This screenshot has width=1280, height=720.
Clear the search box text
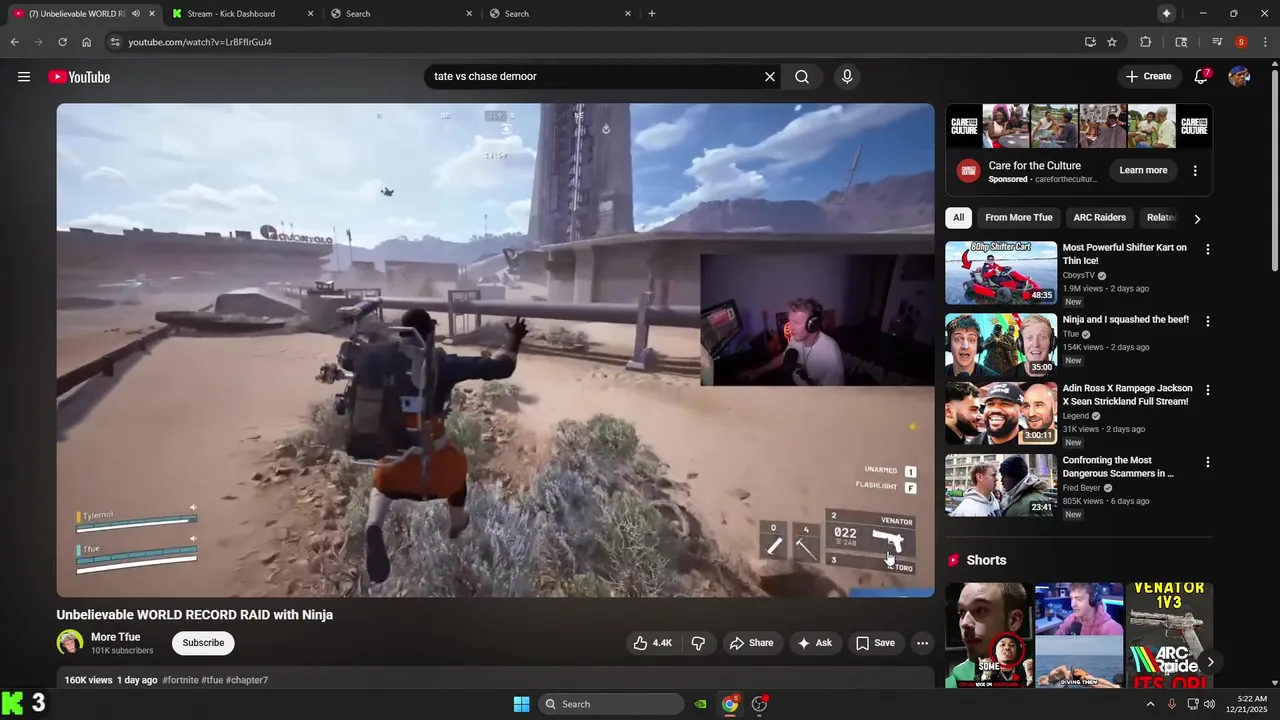(770, 77)
